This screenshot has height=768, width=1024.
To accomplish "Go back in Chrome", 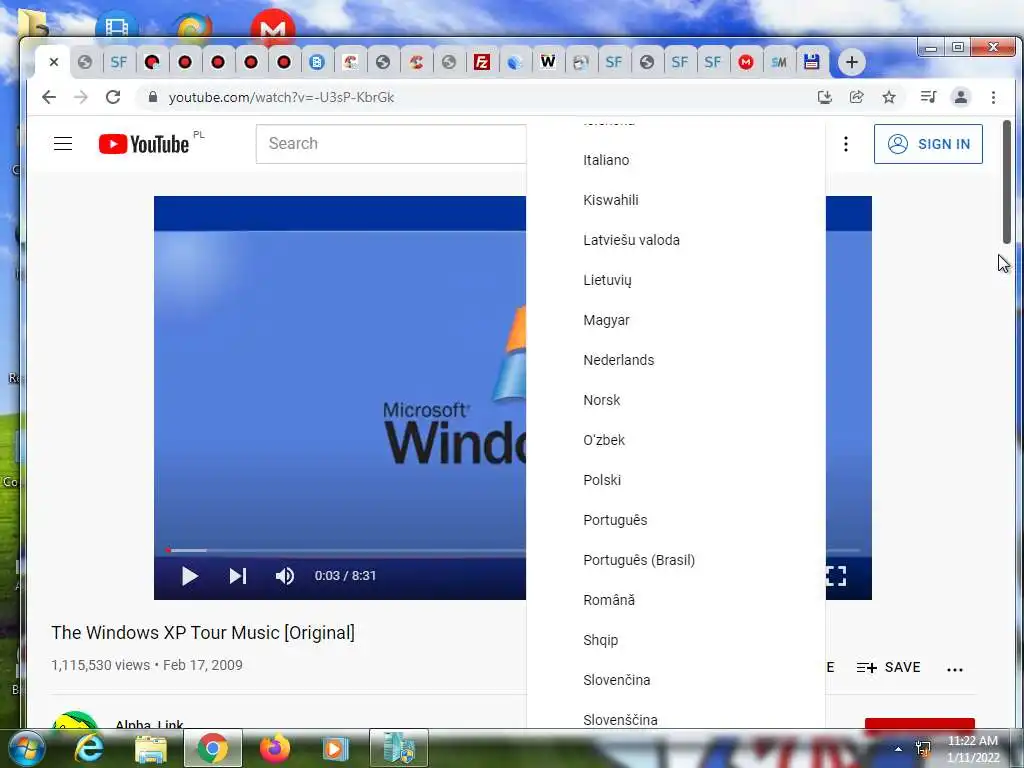I will (49, 97).
